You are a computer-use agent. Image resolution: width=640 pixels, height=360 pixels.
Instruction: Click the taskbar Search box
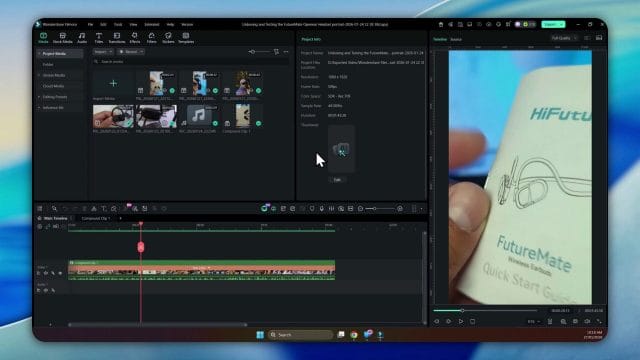tap(300, 335)
